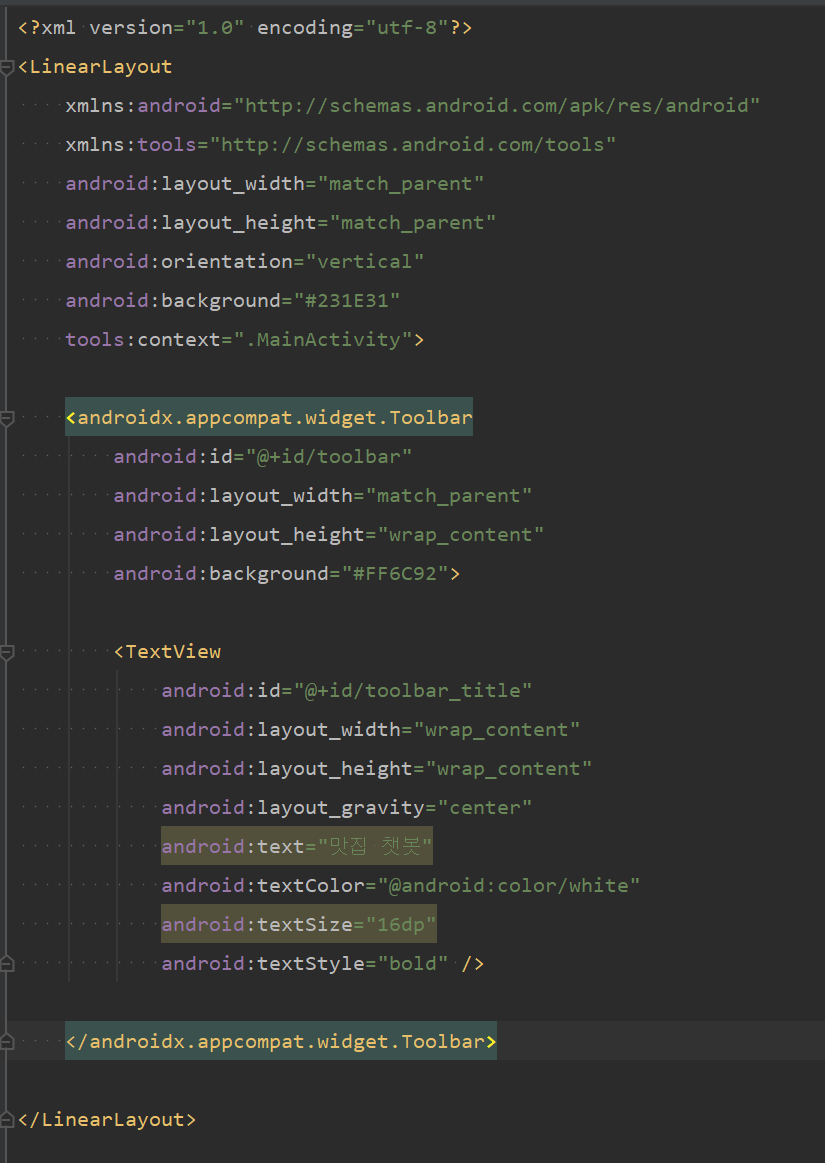Click the android:orientation attribute name

point(179,262)
